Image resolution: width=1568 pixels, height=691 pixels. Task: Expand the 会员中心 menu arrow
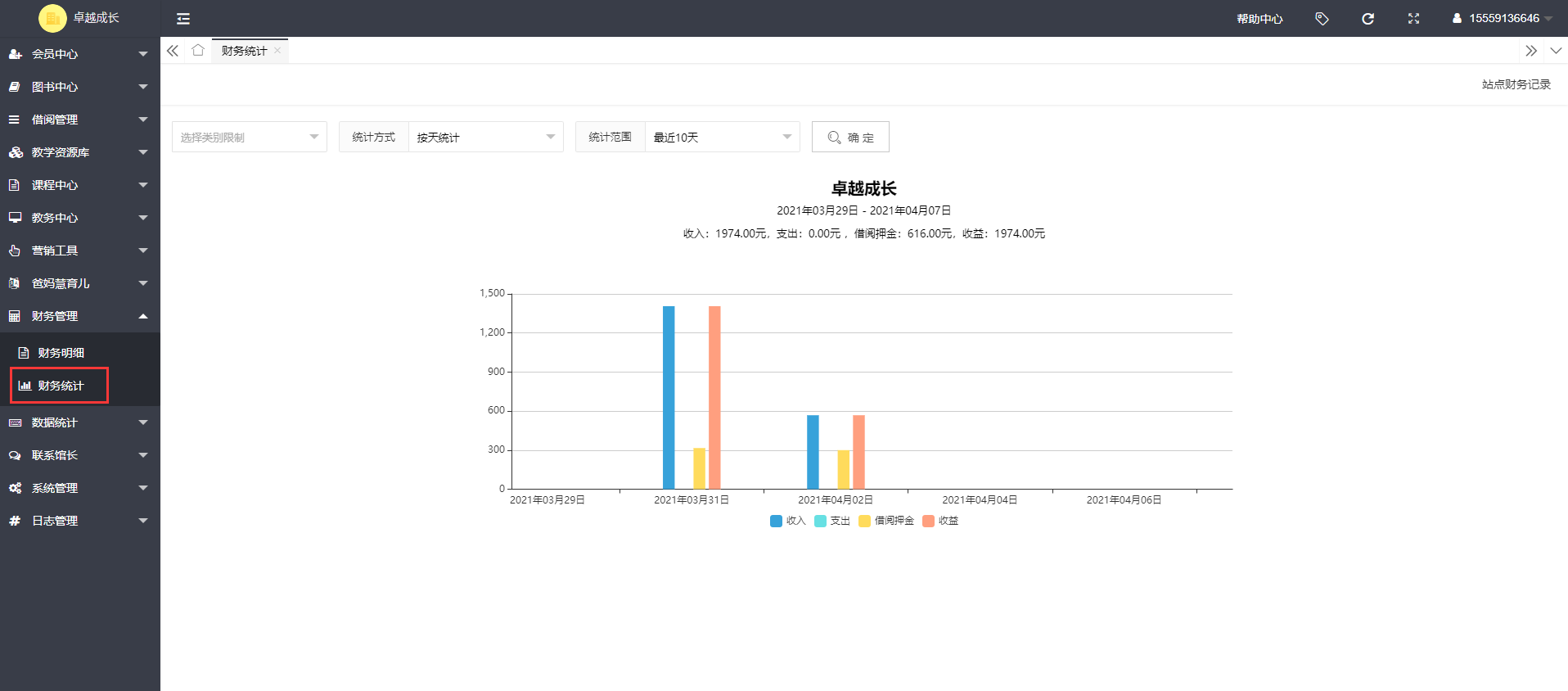143,54
